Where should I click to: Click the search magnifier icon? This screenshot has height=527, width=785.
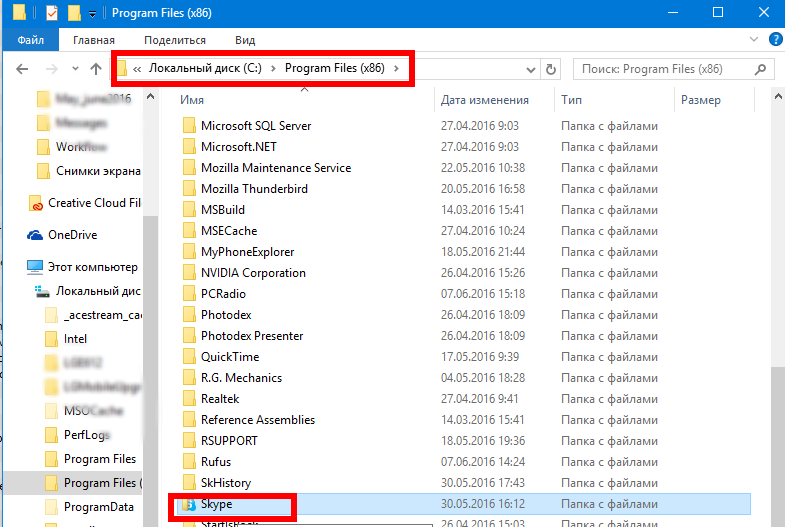[x=762, y=69]
